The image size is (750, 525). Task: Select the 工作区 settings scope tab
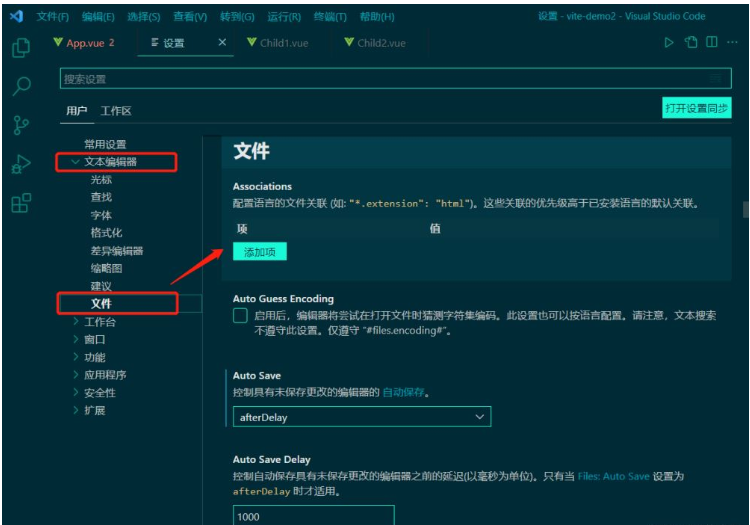[116, 111]
